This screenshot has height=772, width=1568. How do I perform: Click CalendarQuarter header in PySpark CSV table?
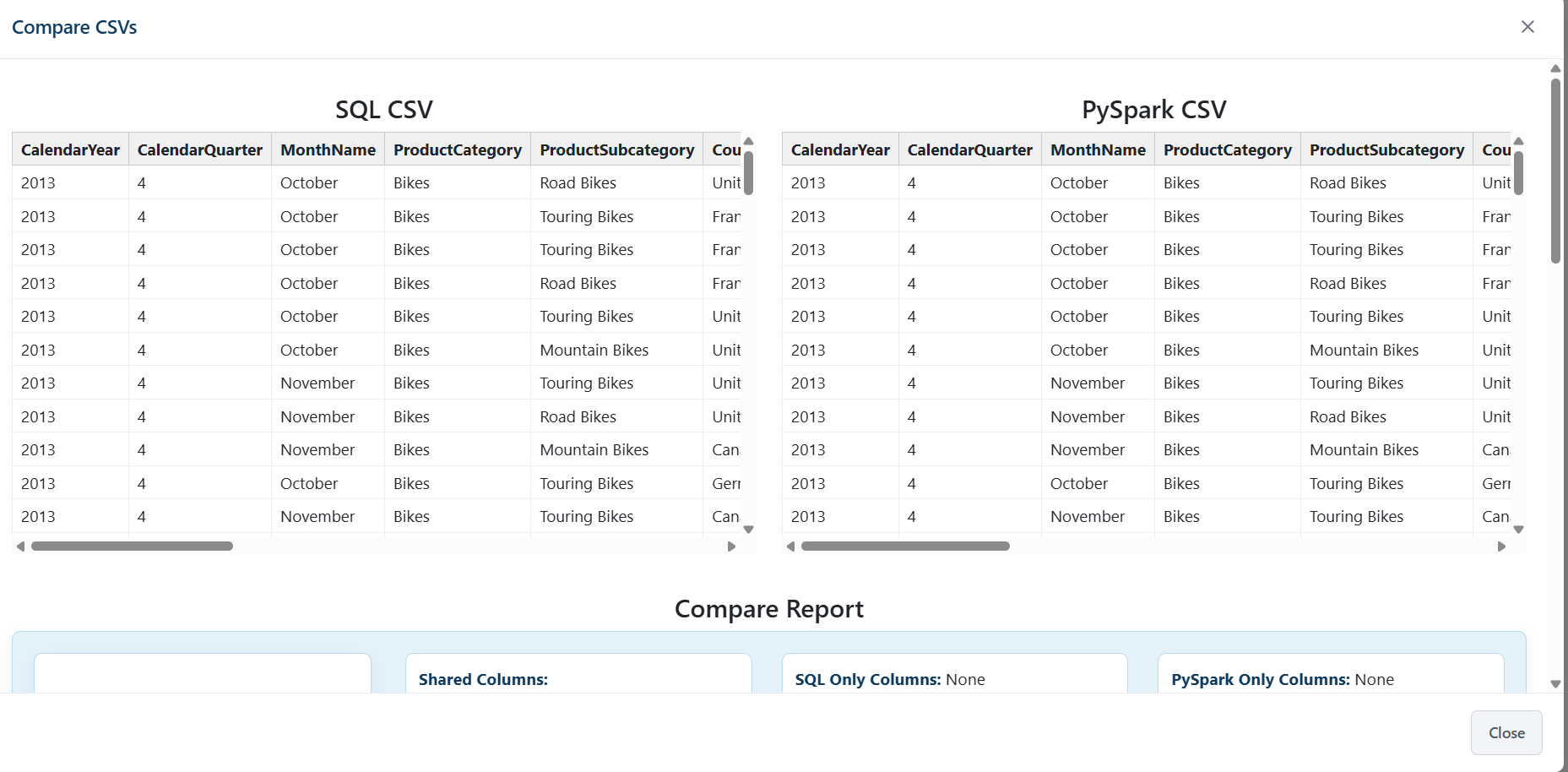click(x=969, y=150)
